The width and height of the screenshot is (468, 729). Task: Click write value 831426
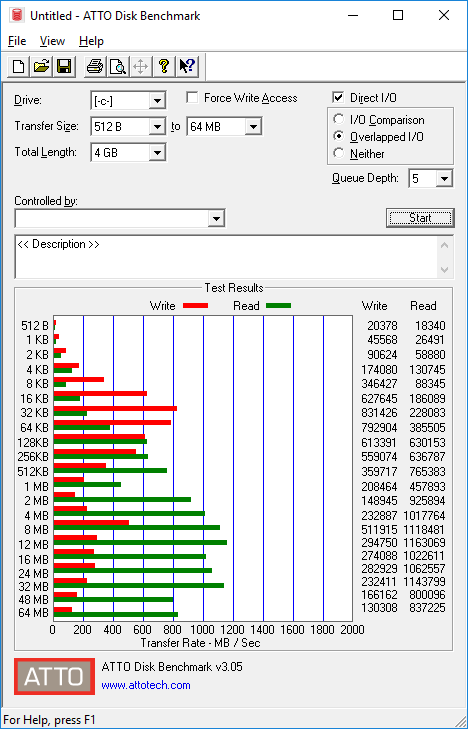tap(379, 413)
